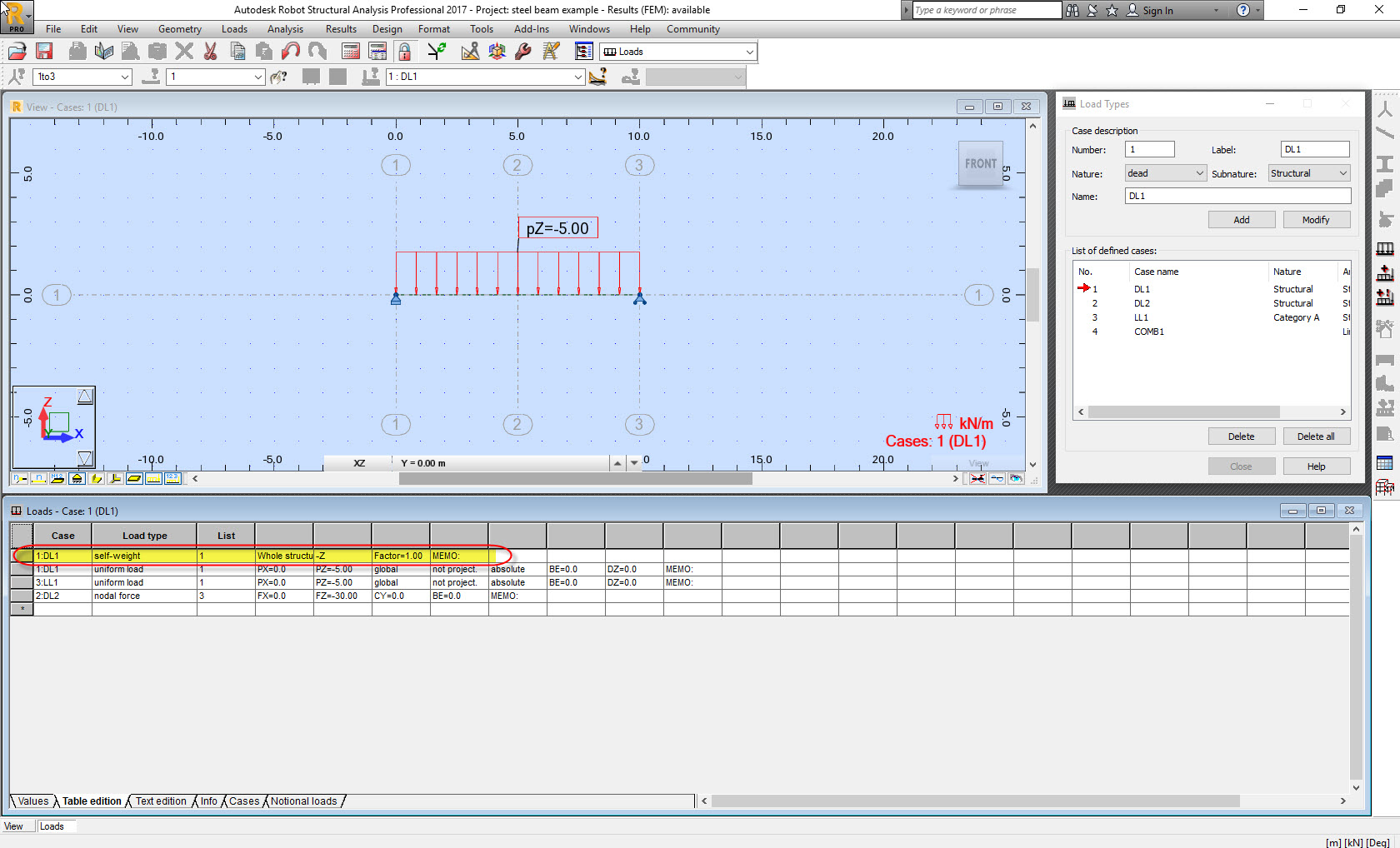Open the bar selection dropdown showing 1
Screen dimensions: 1400x848
tap(257, 77)
